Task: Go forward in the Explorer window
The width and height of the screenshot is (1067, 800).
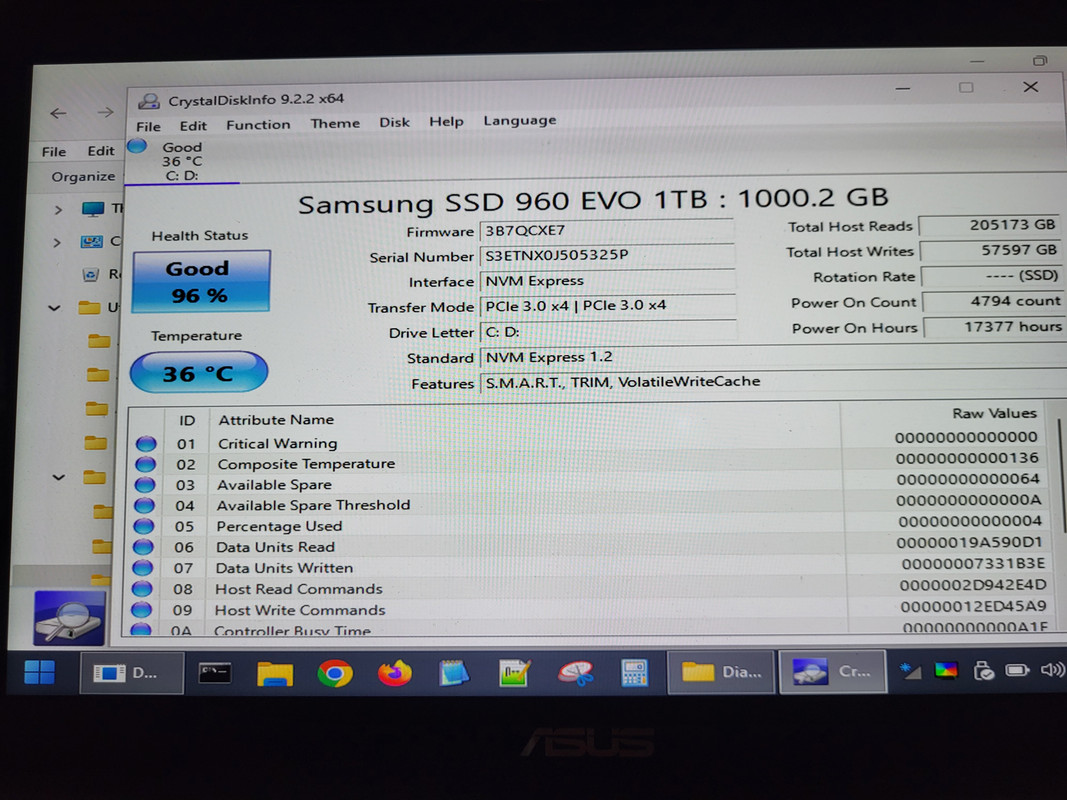Action: pyautogui.click(x=105, y=112)
